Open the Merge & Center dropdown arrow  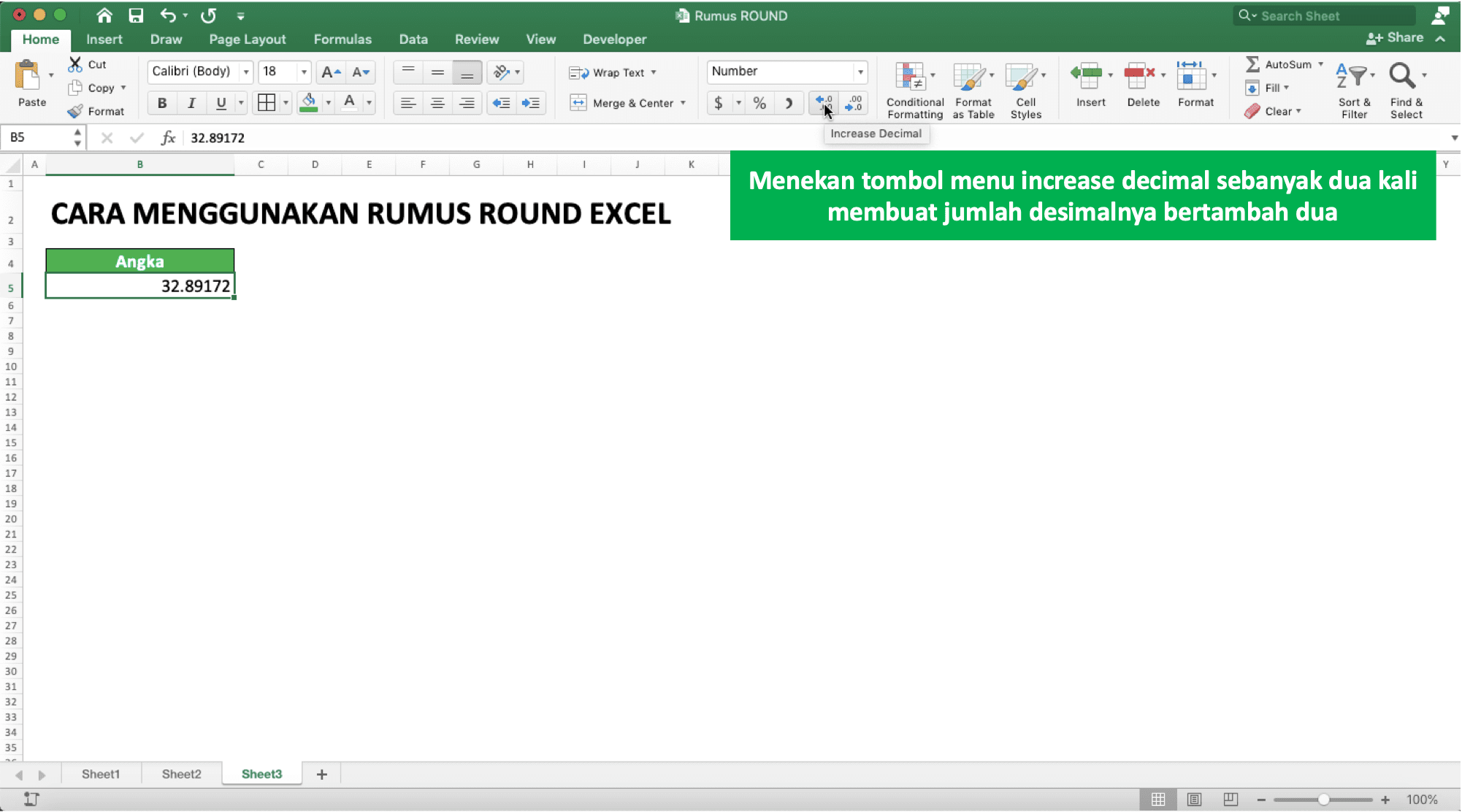click(x=683, y=103)
